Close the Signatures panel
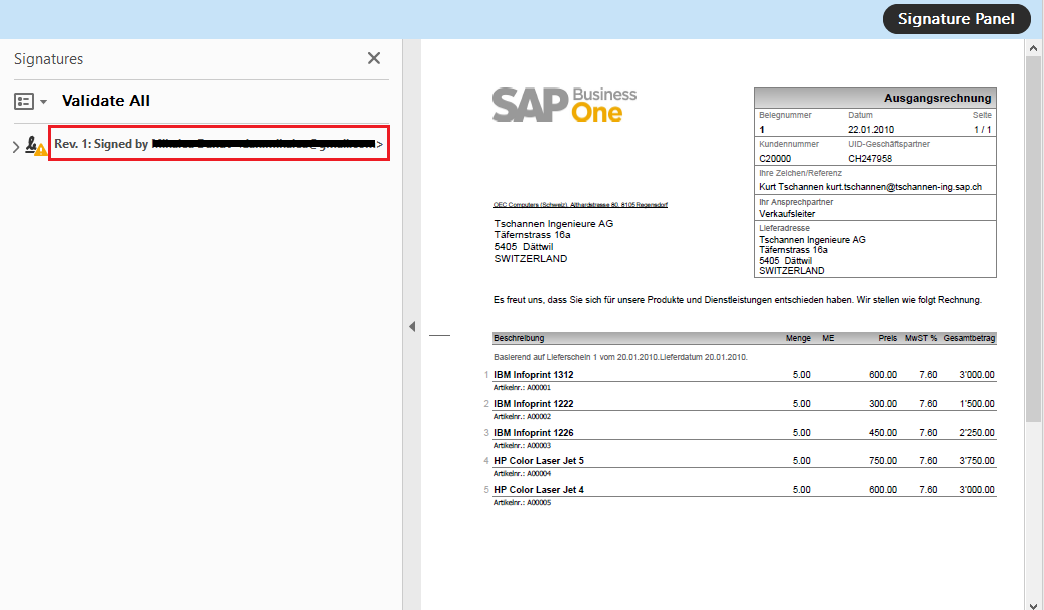This screenshot has width=1044, height=610. [374, 59]
